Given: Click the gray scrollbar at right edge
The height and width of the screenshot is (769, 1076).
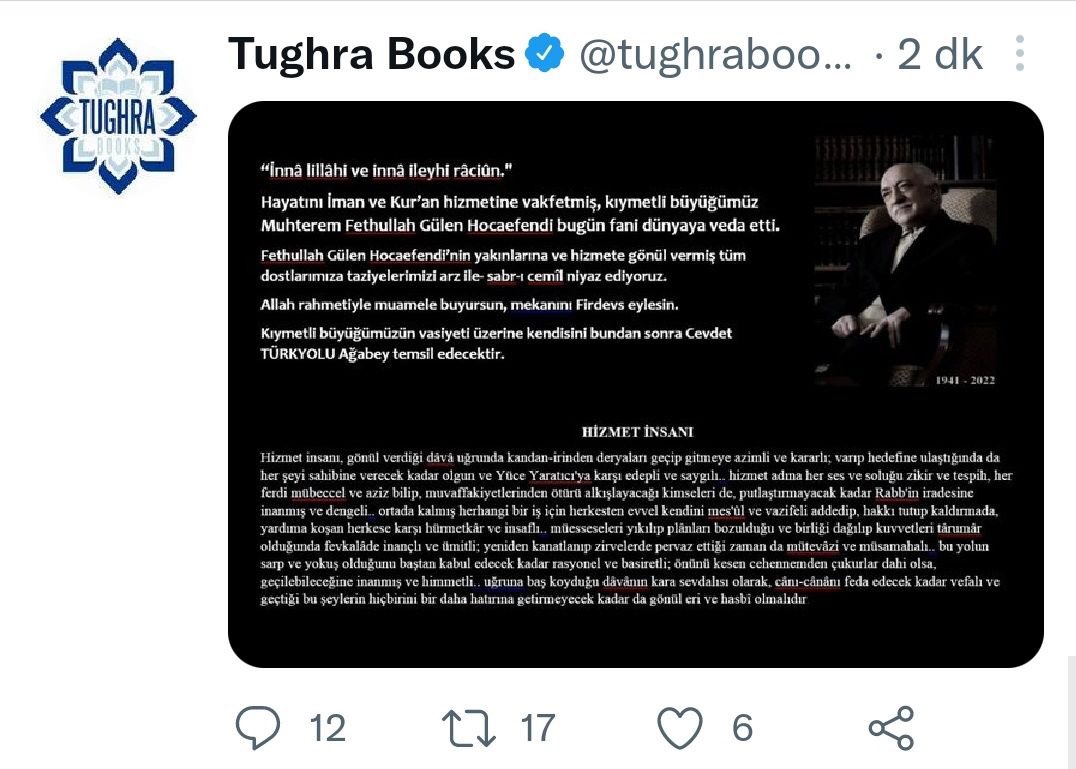Looking at the screenshot, I should (x=1071, y=712).
